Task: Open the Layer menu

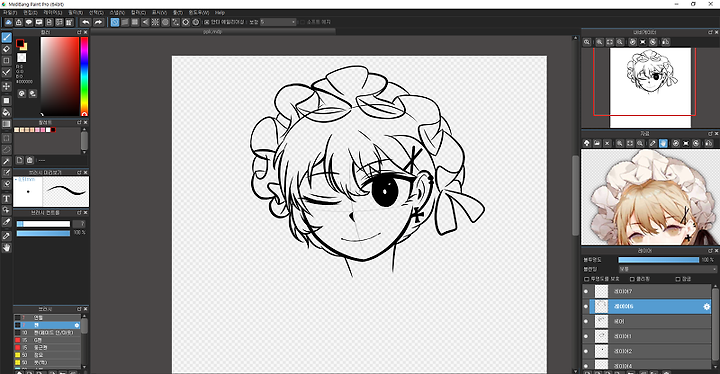Action: [53, 13]
